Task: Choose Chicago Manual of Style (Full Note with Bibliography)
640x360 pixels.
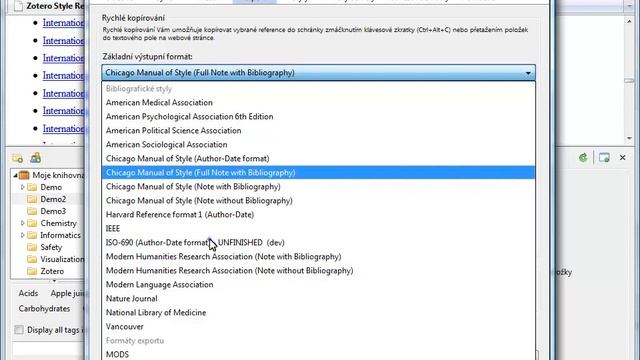Action: [318, 172]
